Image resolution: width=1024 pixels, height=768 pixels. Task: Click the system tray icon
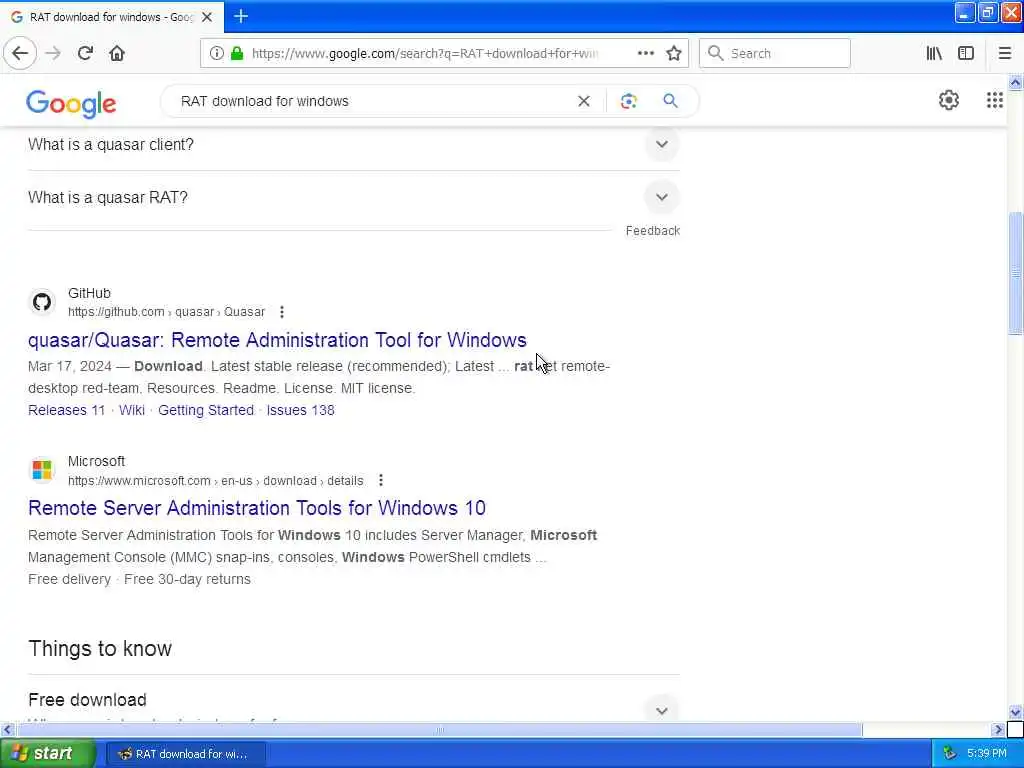[949, 754]
